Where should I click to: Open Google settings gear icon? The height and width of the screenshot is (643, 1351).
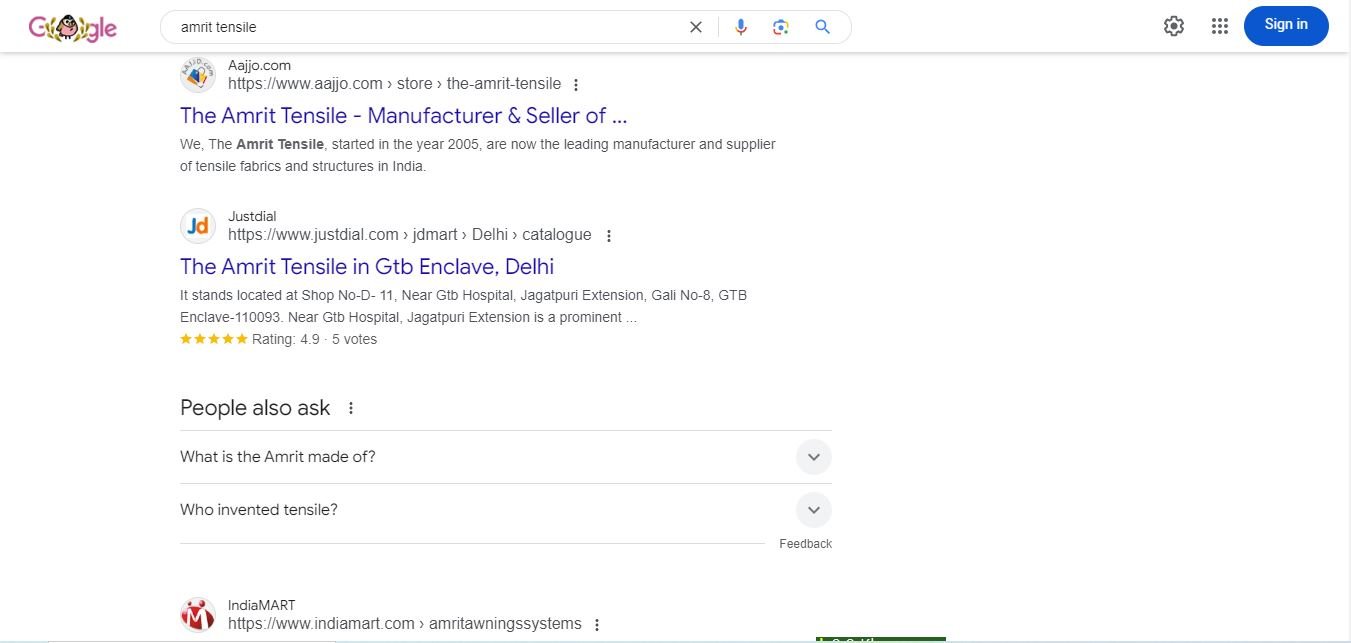1174,26
